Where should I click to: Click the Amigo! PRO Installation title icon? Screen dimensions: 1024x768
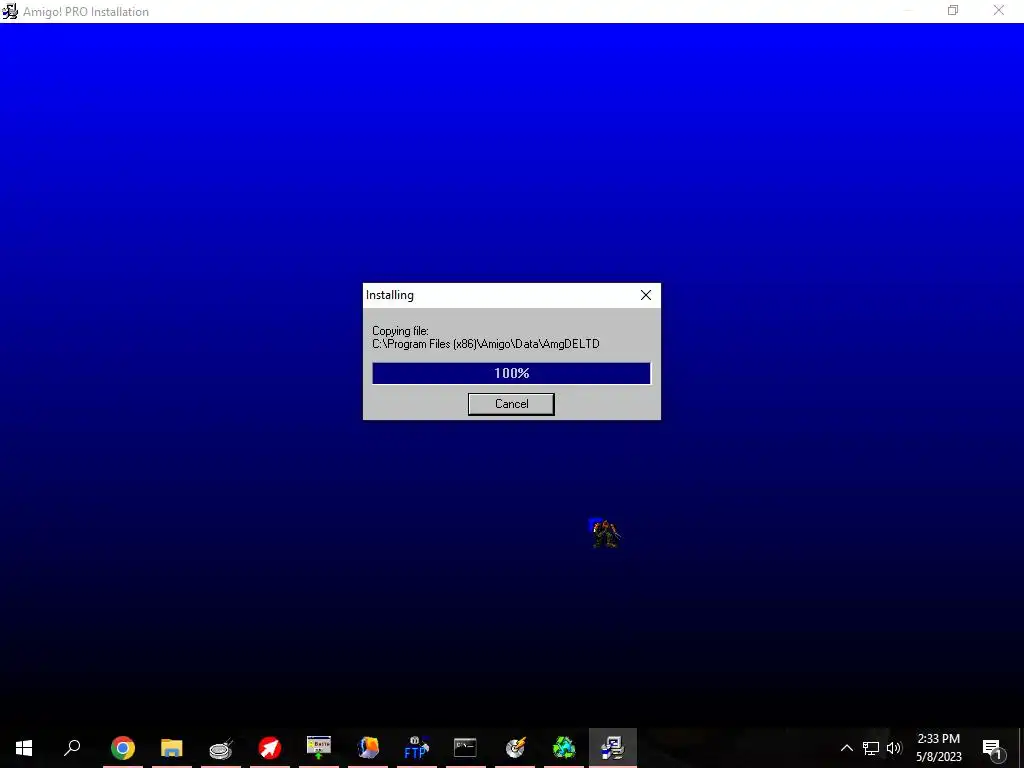pos(10,11)
